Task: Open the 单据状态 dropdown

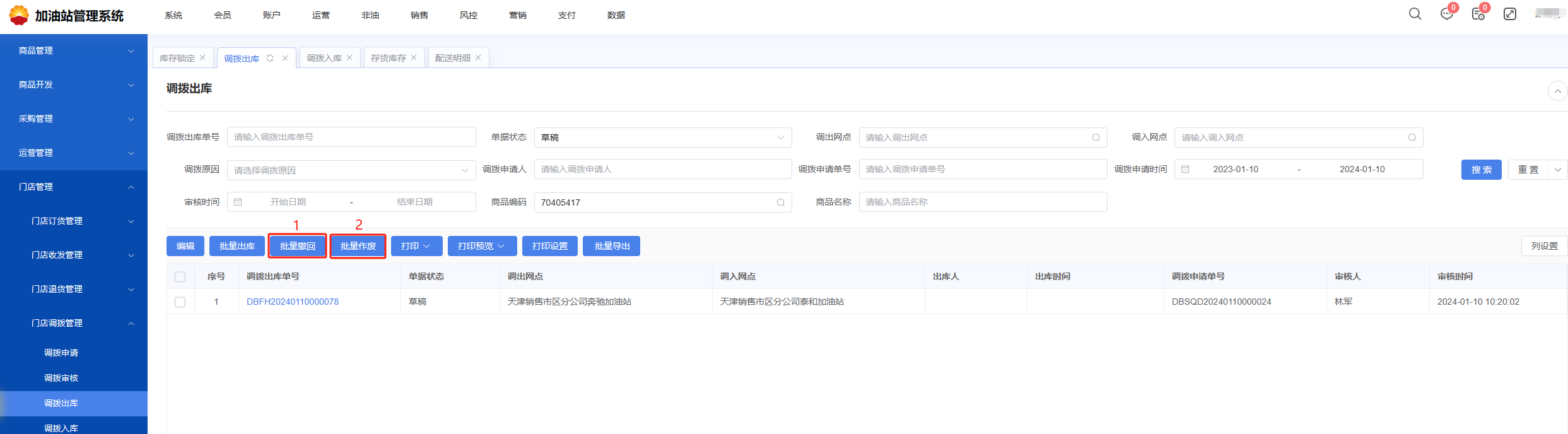Action: 662,138
